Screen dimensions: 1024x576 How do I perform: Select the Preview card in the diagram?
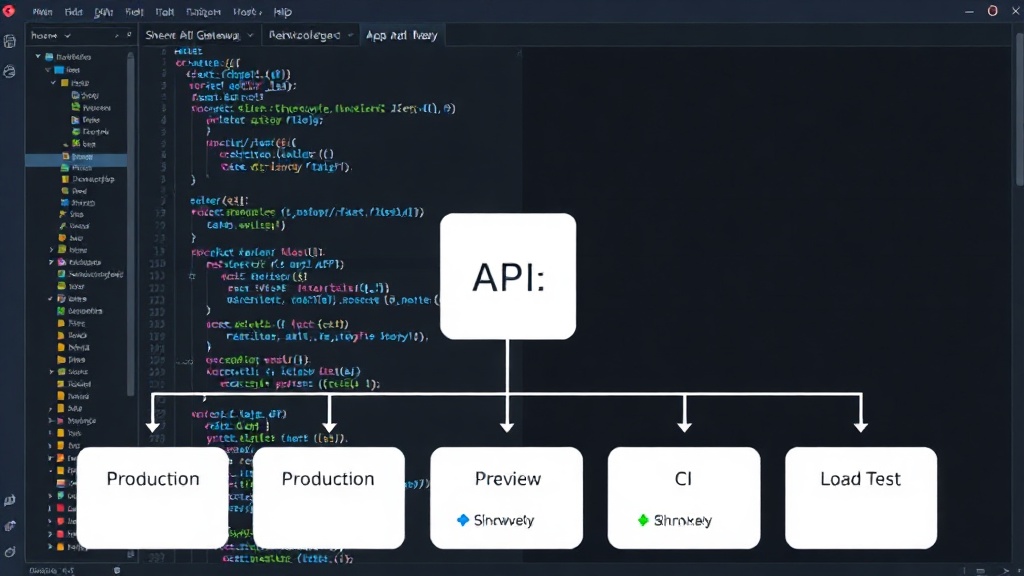(507, 498)
